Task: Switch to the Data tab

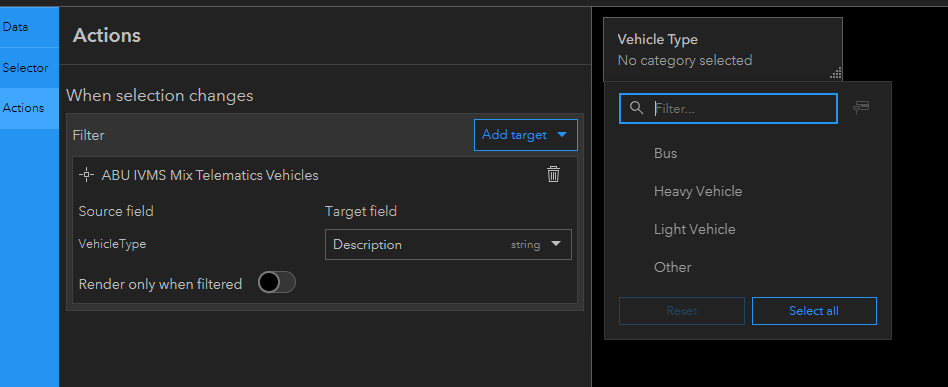Action: point(29,27)
